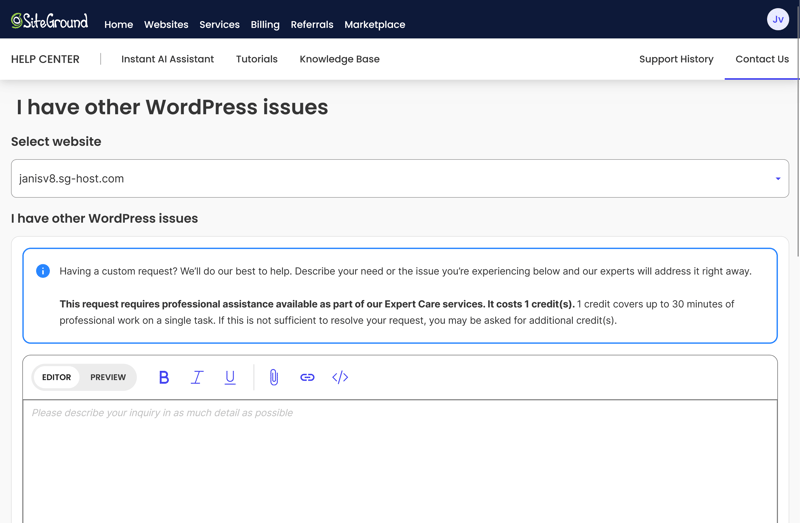800x523 pixels.
Task: Click into the inquiry description text area
Action: tap(400, 462)
